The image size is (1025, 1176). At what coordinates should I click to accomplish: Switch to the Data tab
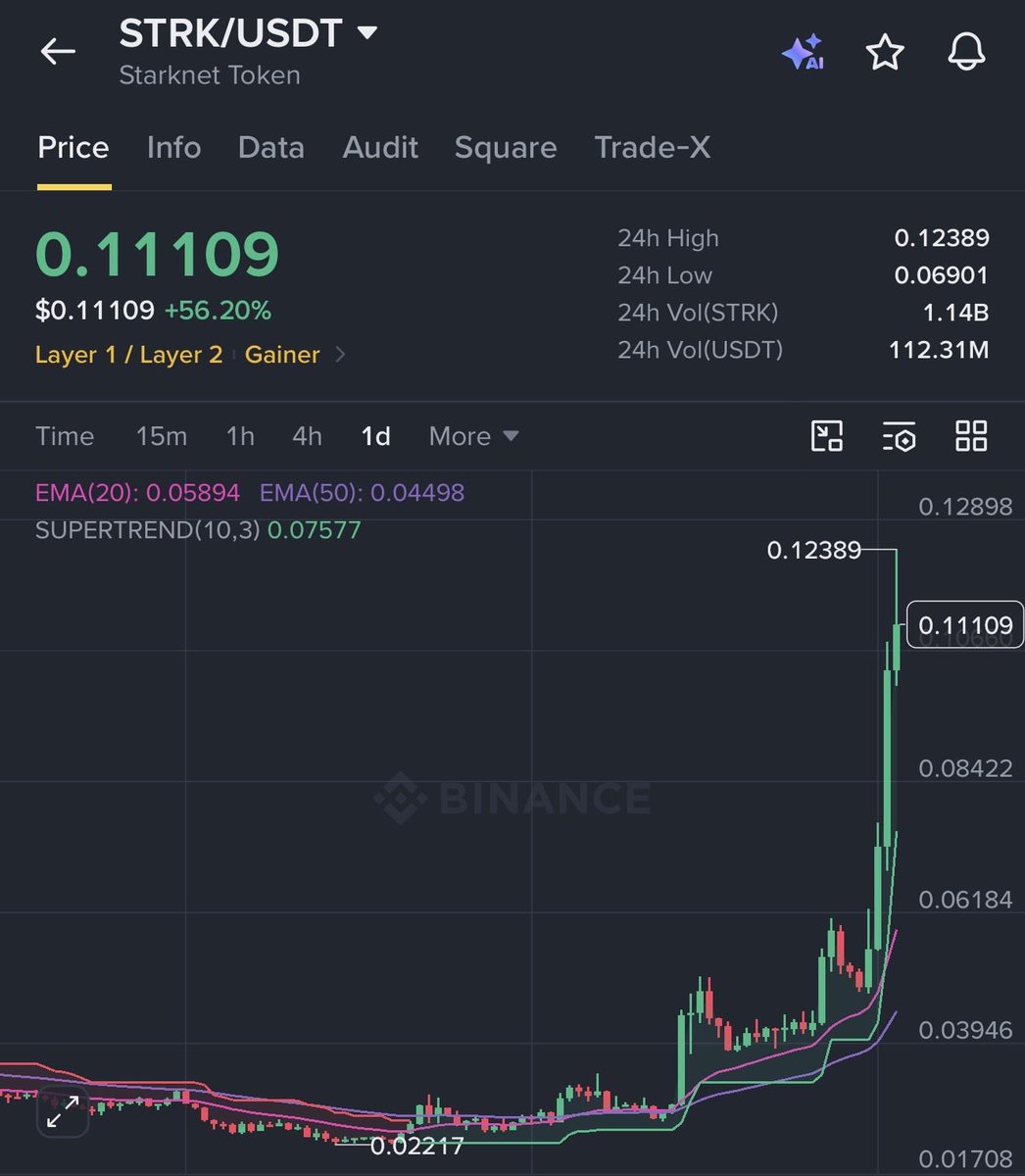[x=270, y=148]
